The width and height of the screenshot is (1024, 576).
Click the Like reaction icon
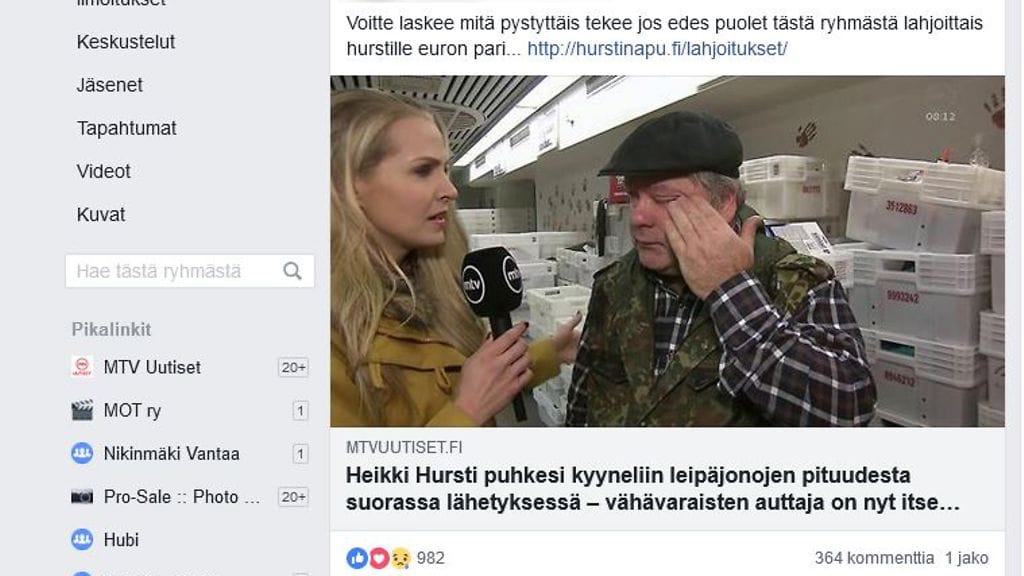point(357,558)
